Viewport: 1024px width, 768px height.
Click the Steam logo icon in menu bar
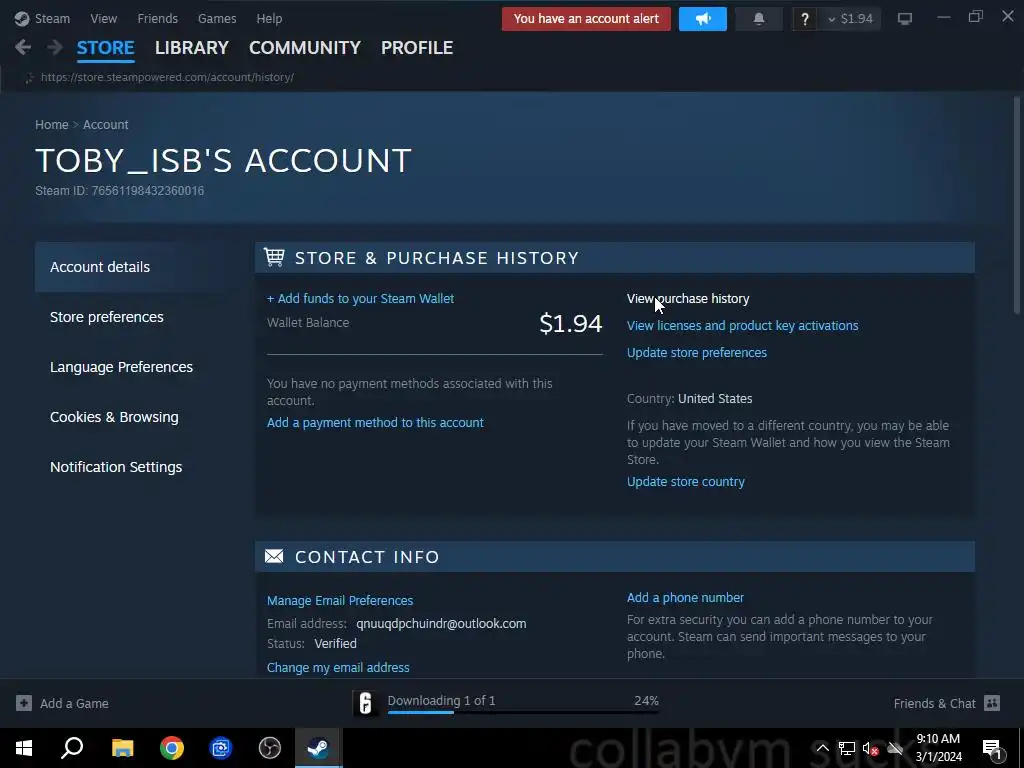pyautogui.click(x=22, y=19)
